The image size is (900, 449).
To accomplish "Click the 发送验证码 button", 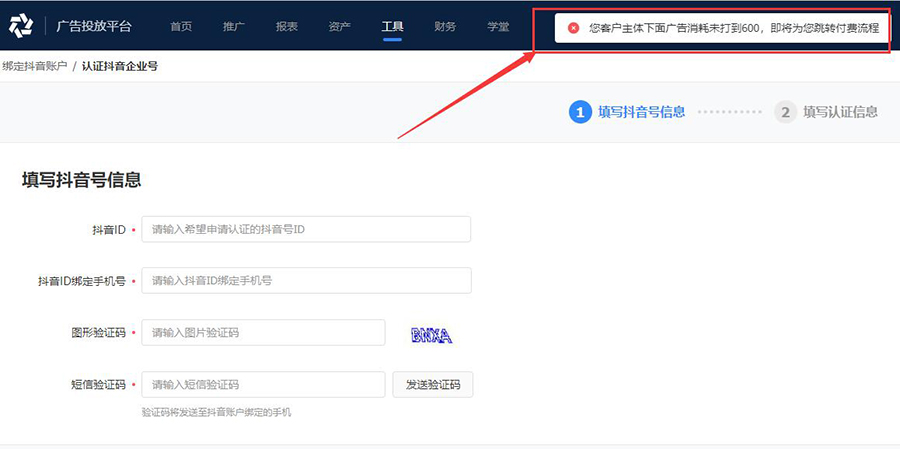I will point(433,385).
